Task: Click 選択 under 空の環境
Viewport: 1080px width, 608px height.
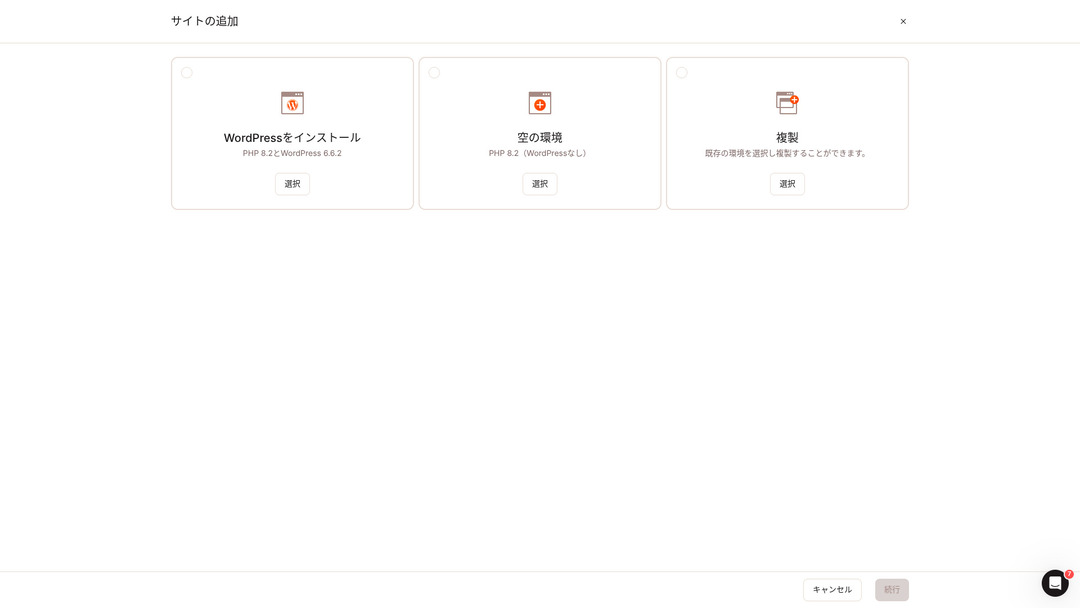Action: pos(539,184)
